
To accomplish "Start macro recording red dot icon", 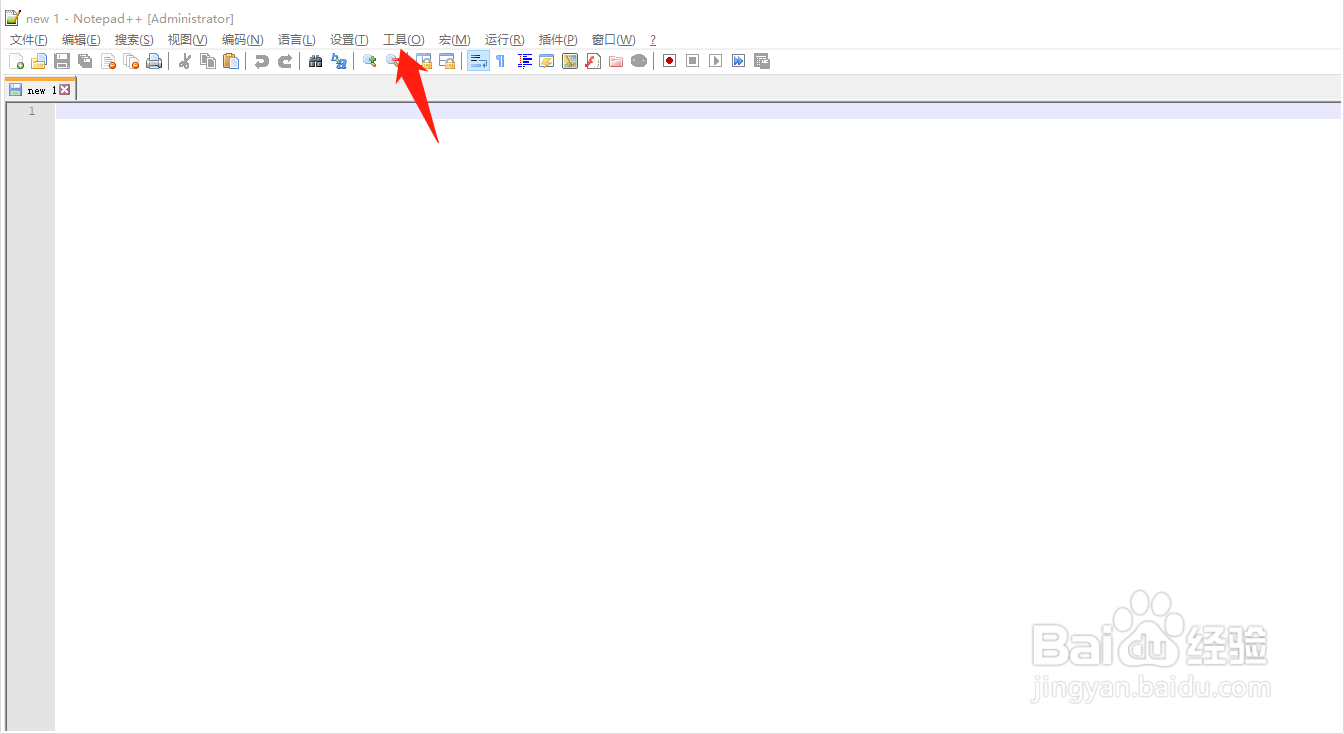I will 670,61.
